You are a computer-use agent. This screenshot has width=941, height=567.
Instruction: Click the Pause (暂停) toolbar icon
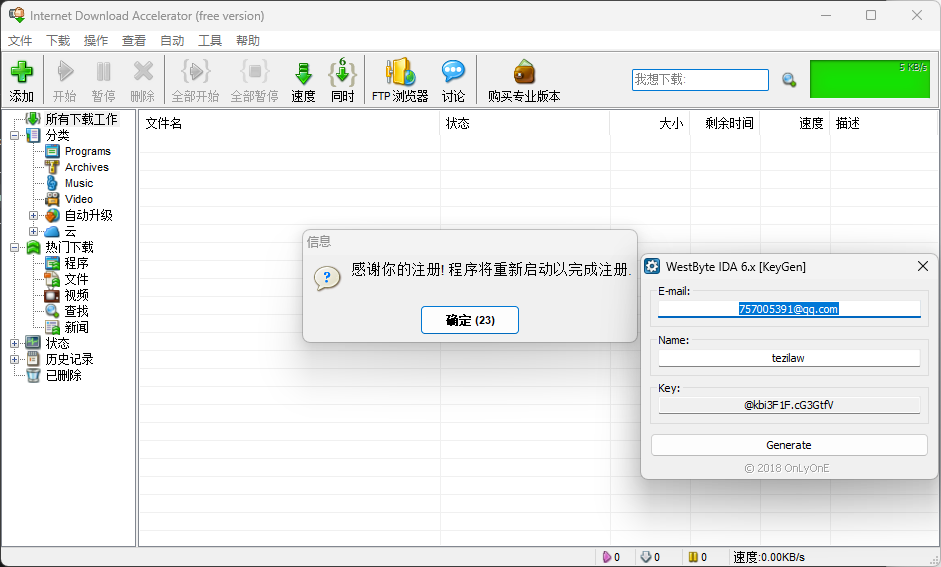point(103,72)
